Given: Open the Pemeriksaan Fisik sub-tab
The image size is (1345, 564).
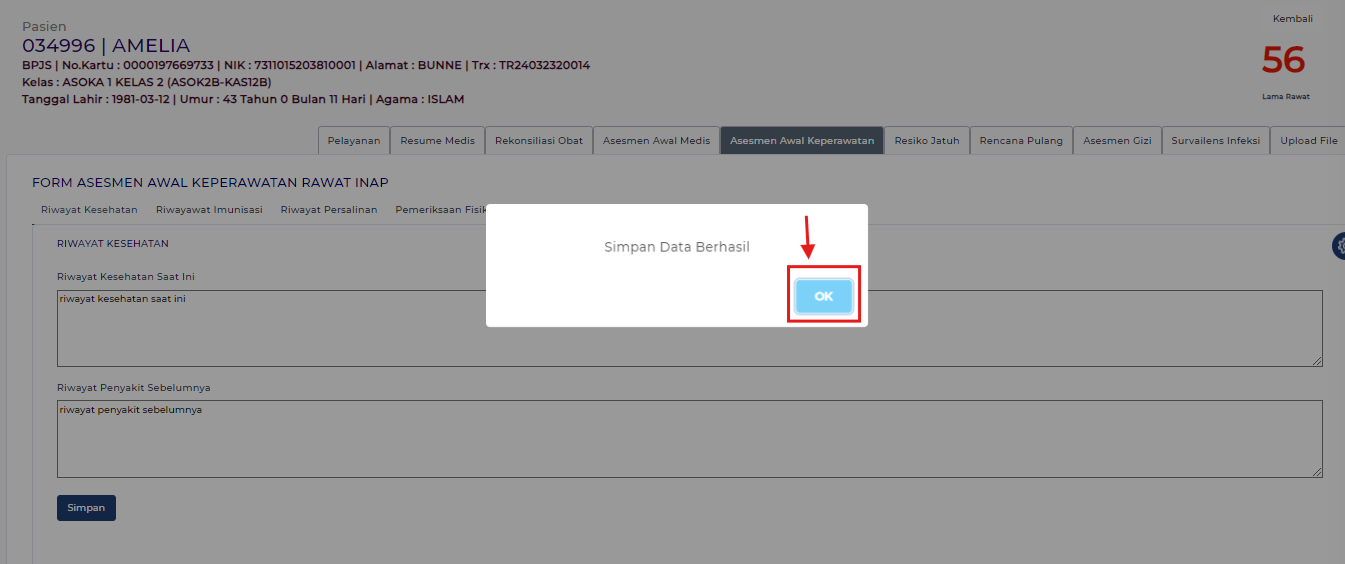Looking at the screenshot, I should point(440,210).
